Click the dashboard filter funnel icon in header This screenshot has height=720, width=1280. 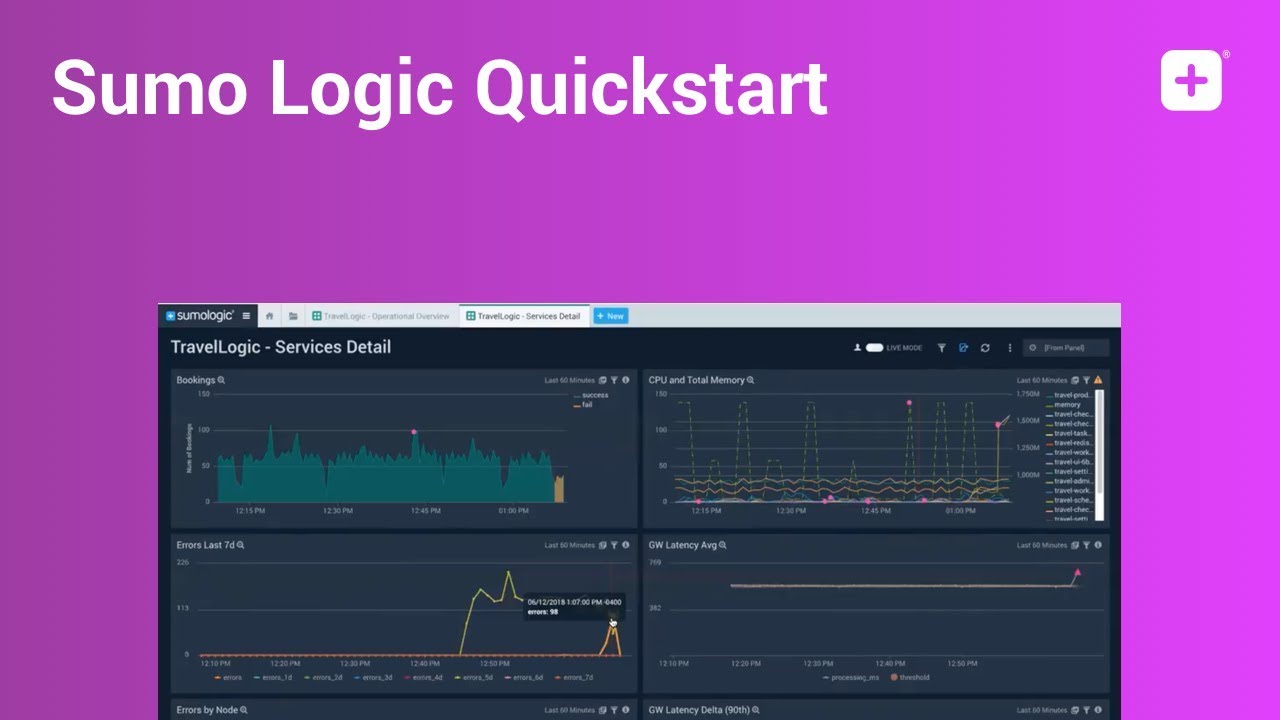[x=941, y=348]
